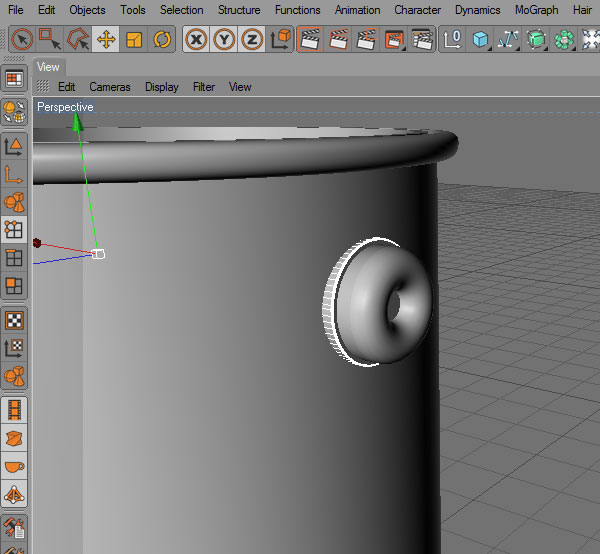Open the Selection menu

[x=182, y=10]
